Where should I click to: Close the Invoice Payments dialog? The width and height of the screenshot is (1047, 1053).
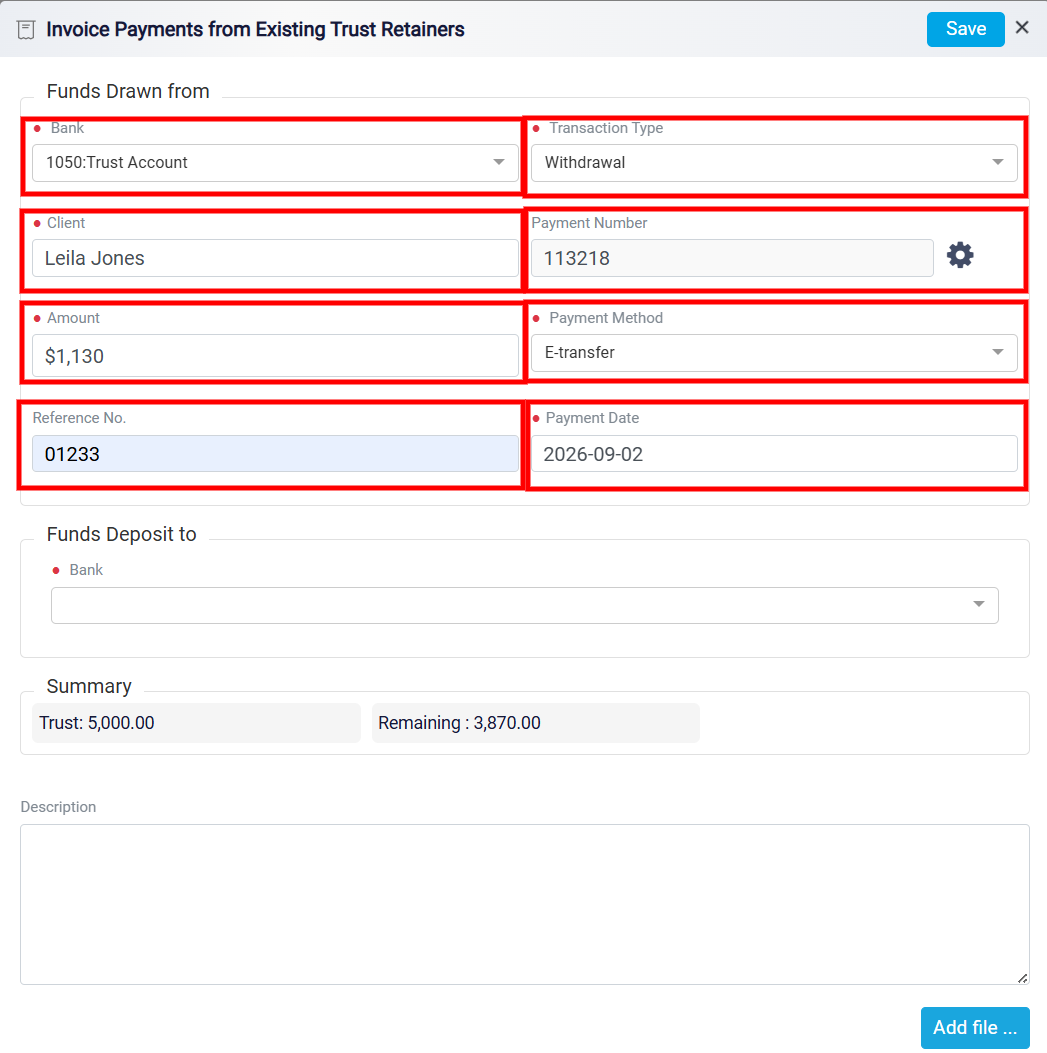click(1021, 28)
